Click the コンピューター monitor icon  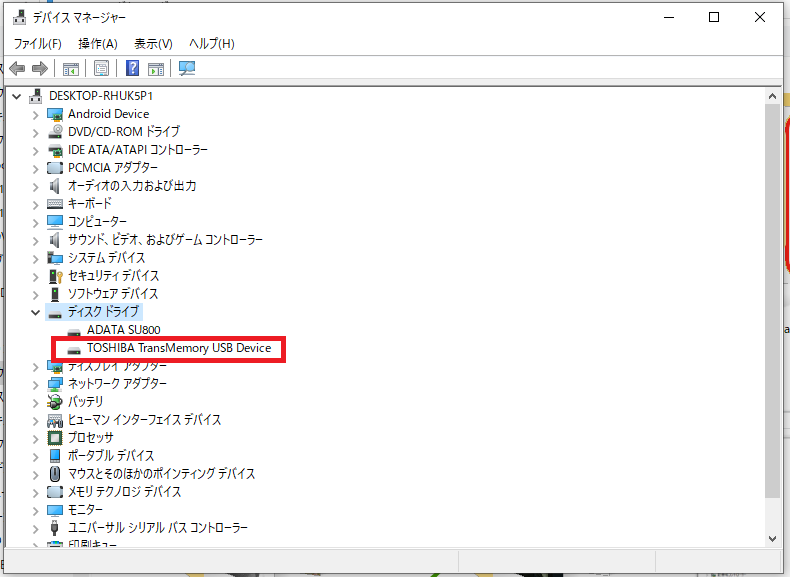[x=55, y=222]
